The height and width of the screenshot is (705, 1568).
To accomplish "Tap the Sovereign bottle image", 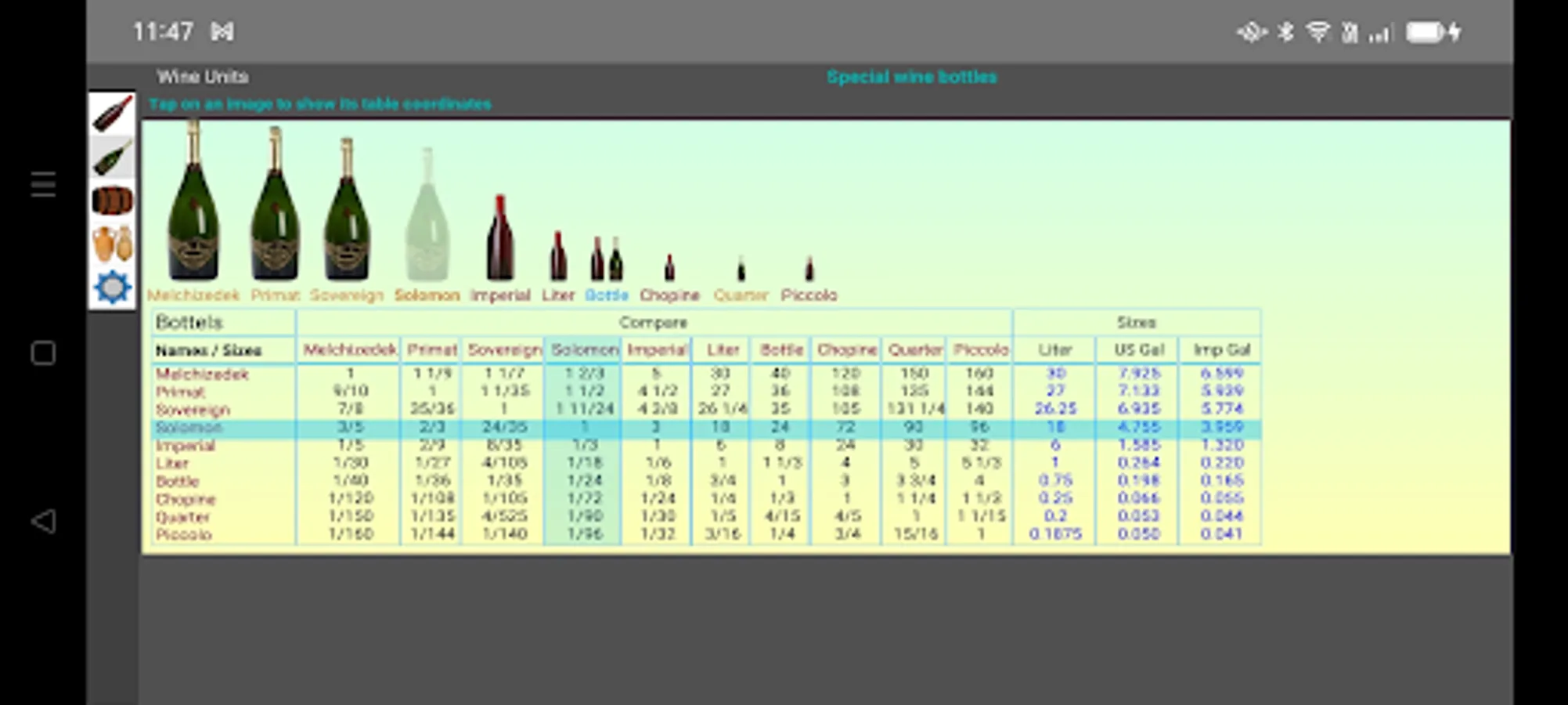I will click(x=347, y=208).
